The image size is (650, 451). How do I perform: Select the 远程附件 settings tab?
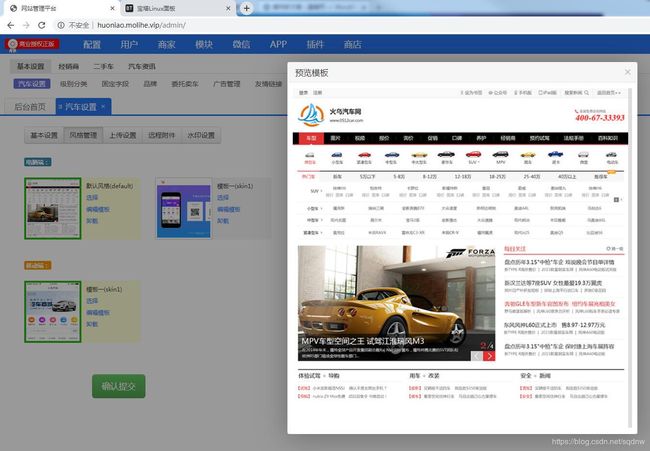(162, 135)
